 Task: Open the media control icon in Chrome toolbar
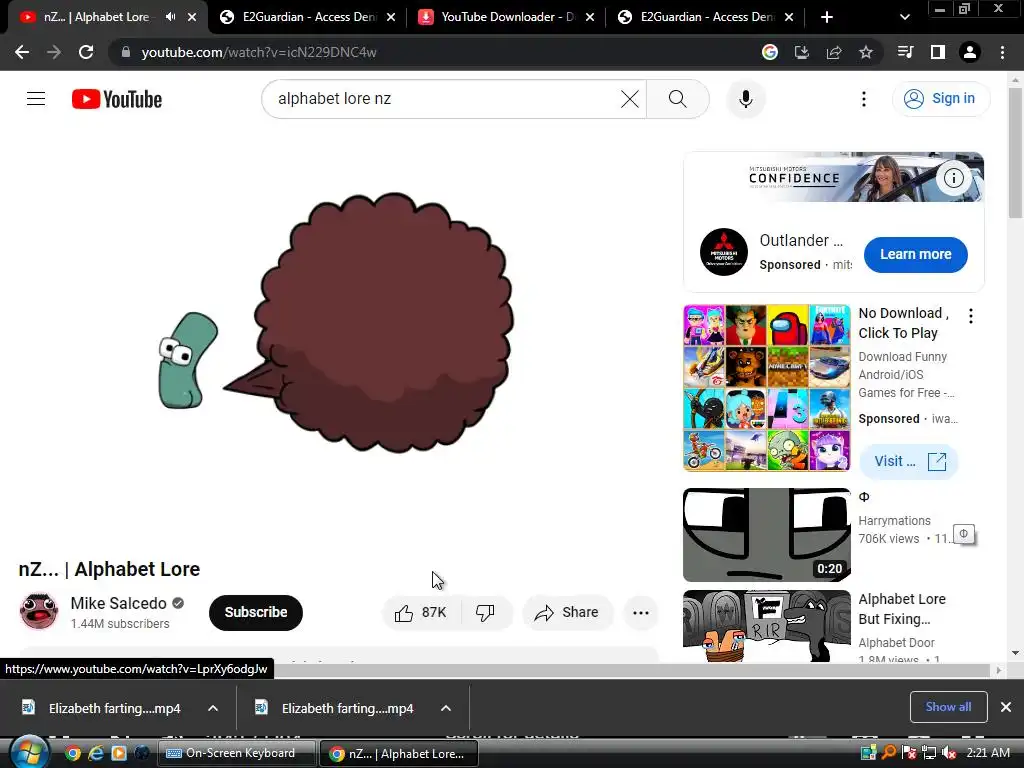[x=905, y=52]
